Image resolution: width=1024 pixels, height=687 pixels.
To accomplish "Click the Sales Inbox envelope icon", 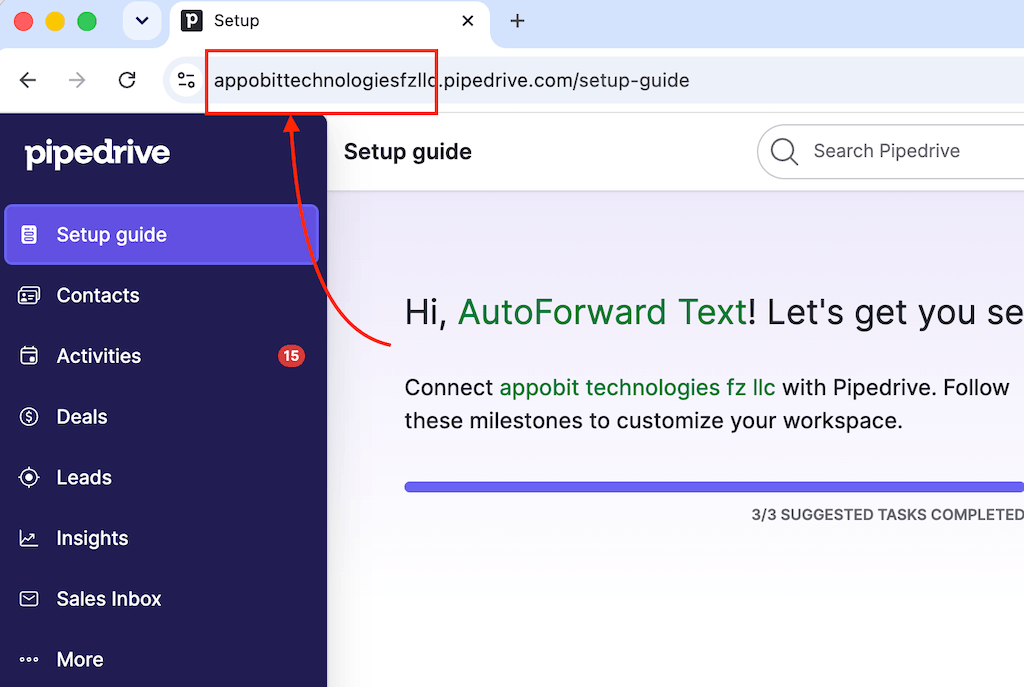I will pyautogui.click(x=29, y=599).
